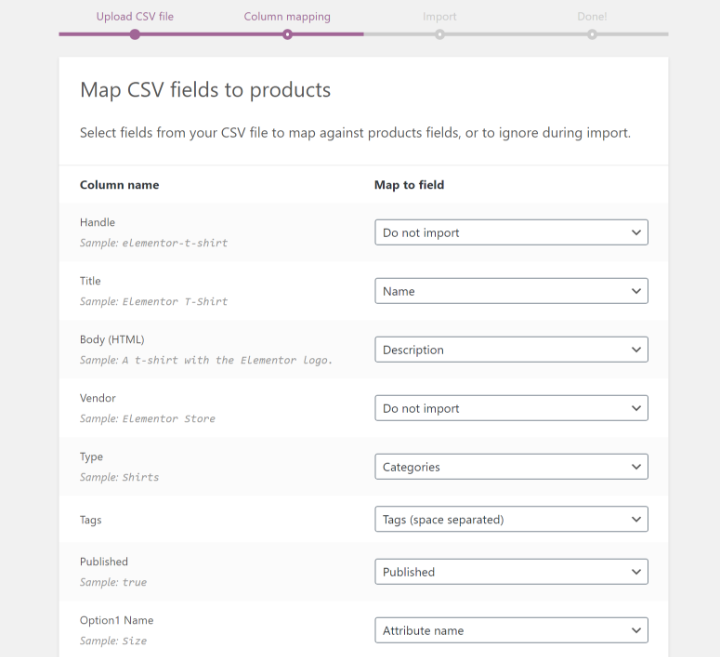Viewport: 720px width, 657px height.
Task: Click the 'Upload CSV file' step label
Action: [134, 17]
